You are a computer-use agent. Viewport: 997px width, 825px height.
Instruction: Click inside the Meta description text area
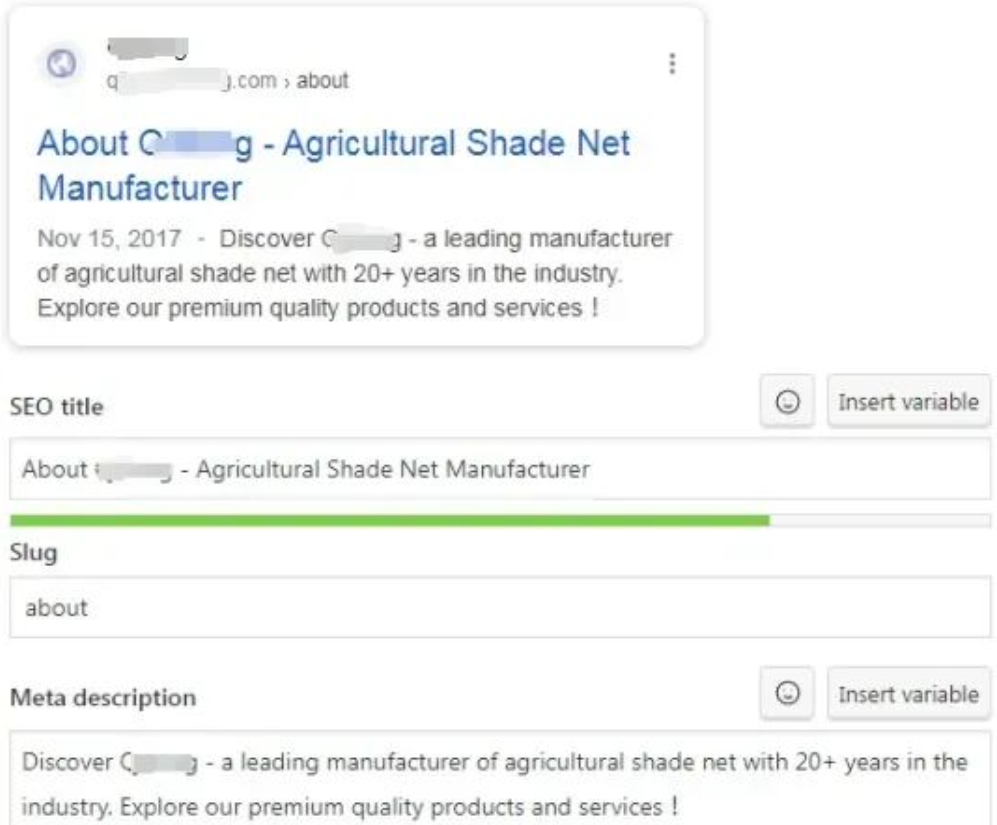coord(500,779)
